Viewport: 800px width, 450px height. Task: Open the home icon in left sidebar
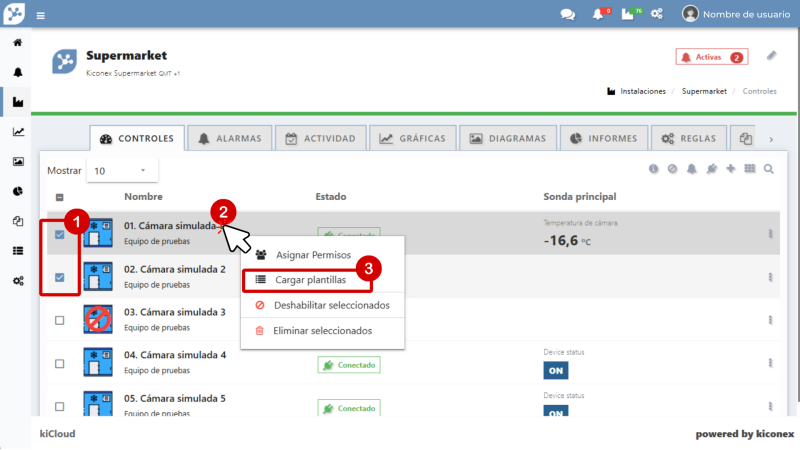(x=17, y=44)
